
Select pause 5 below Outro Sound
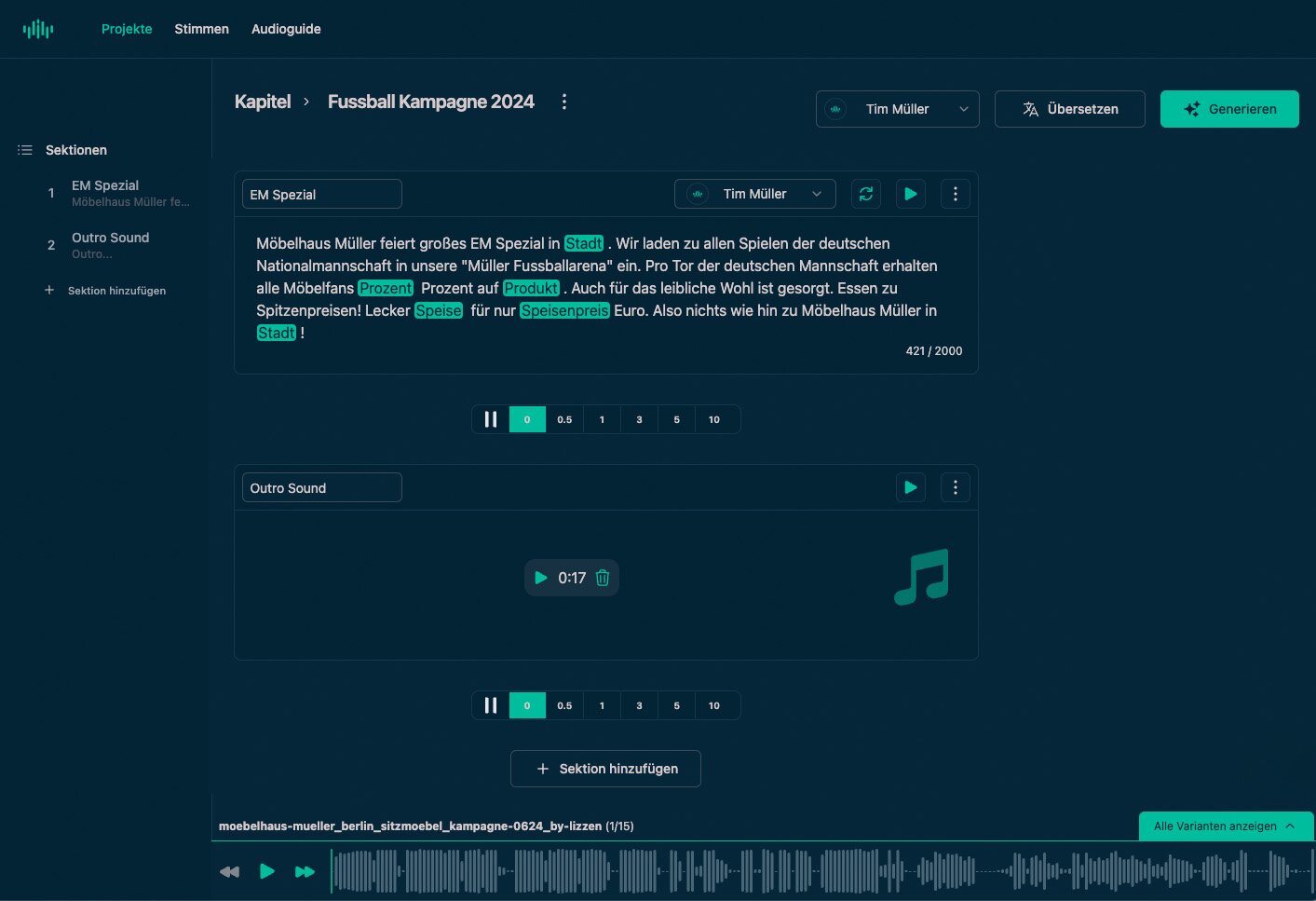point(676,705)
